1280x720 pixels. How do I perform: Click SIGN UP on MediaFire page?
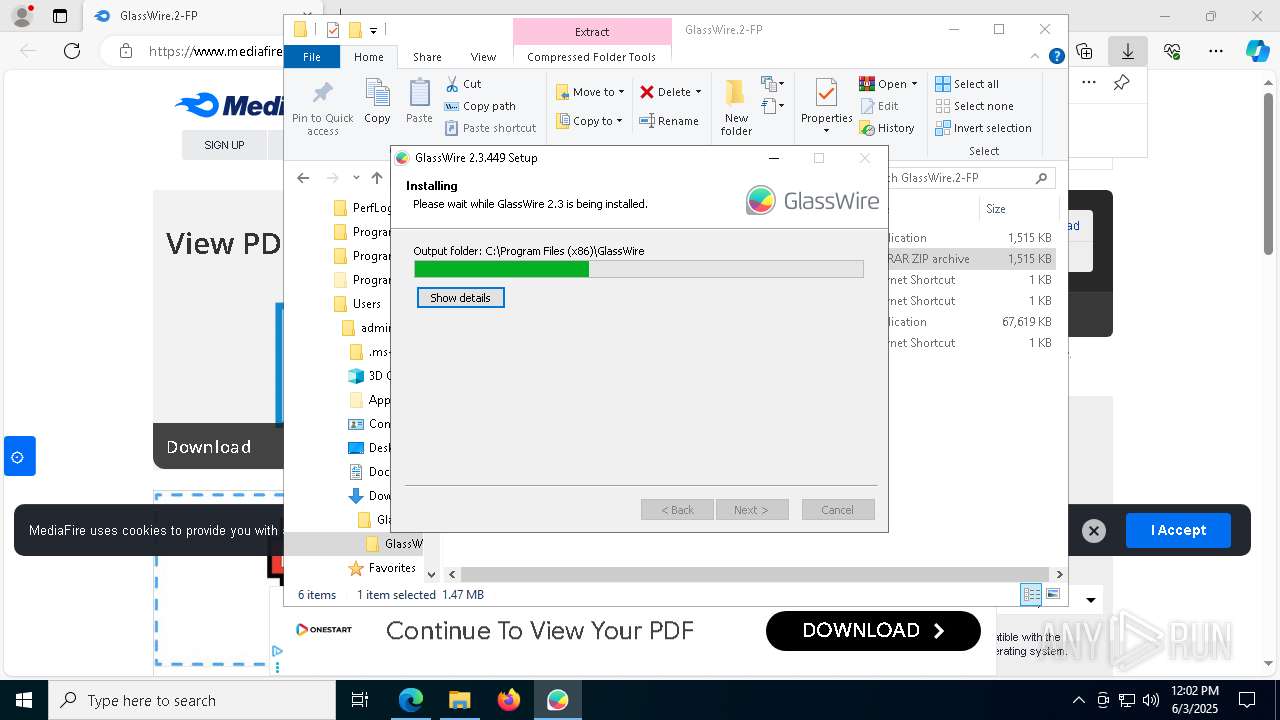[x=224, y=145]
